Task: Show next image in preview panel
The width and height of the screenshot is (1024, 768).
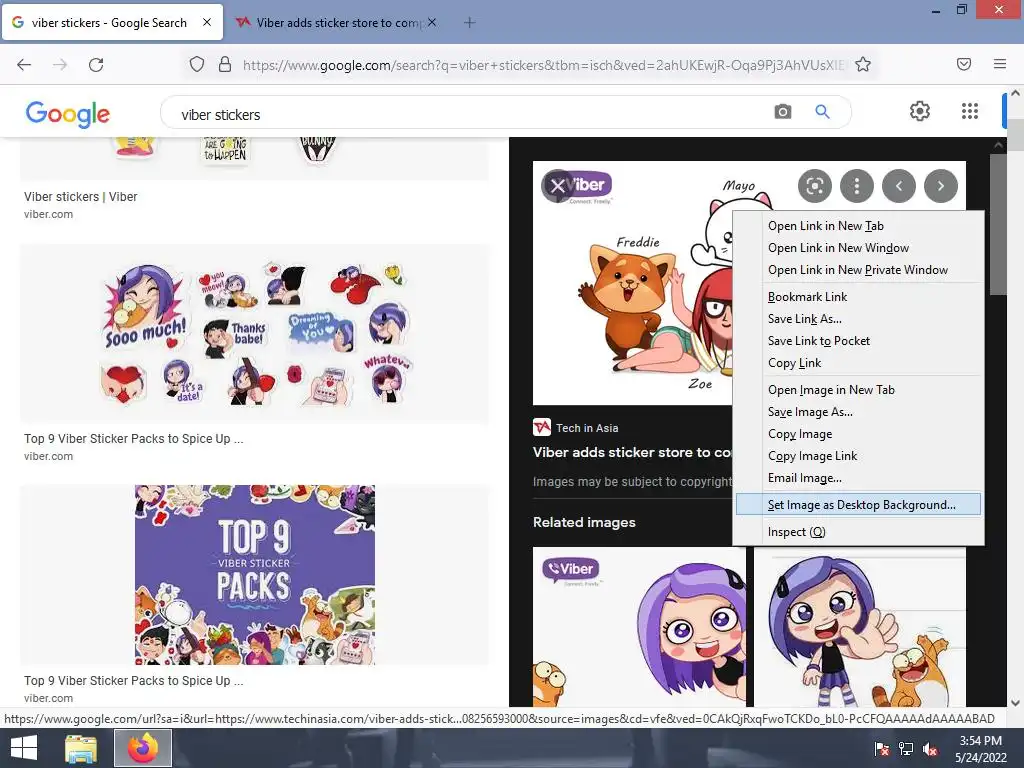Action: (x=940, y=186)
